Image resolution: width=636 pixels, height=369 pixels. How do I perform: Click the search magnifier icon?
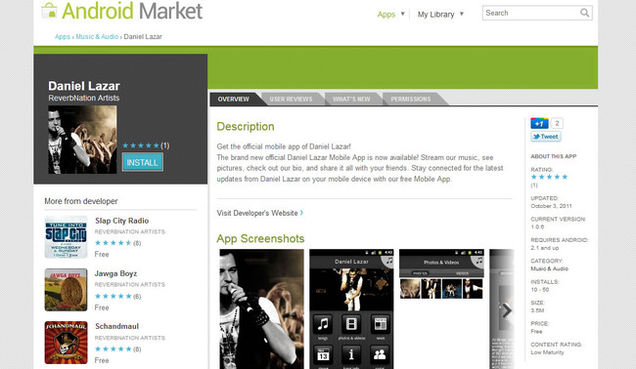pyautogui.click(x=584, y=13)
